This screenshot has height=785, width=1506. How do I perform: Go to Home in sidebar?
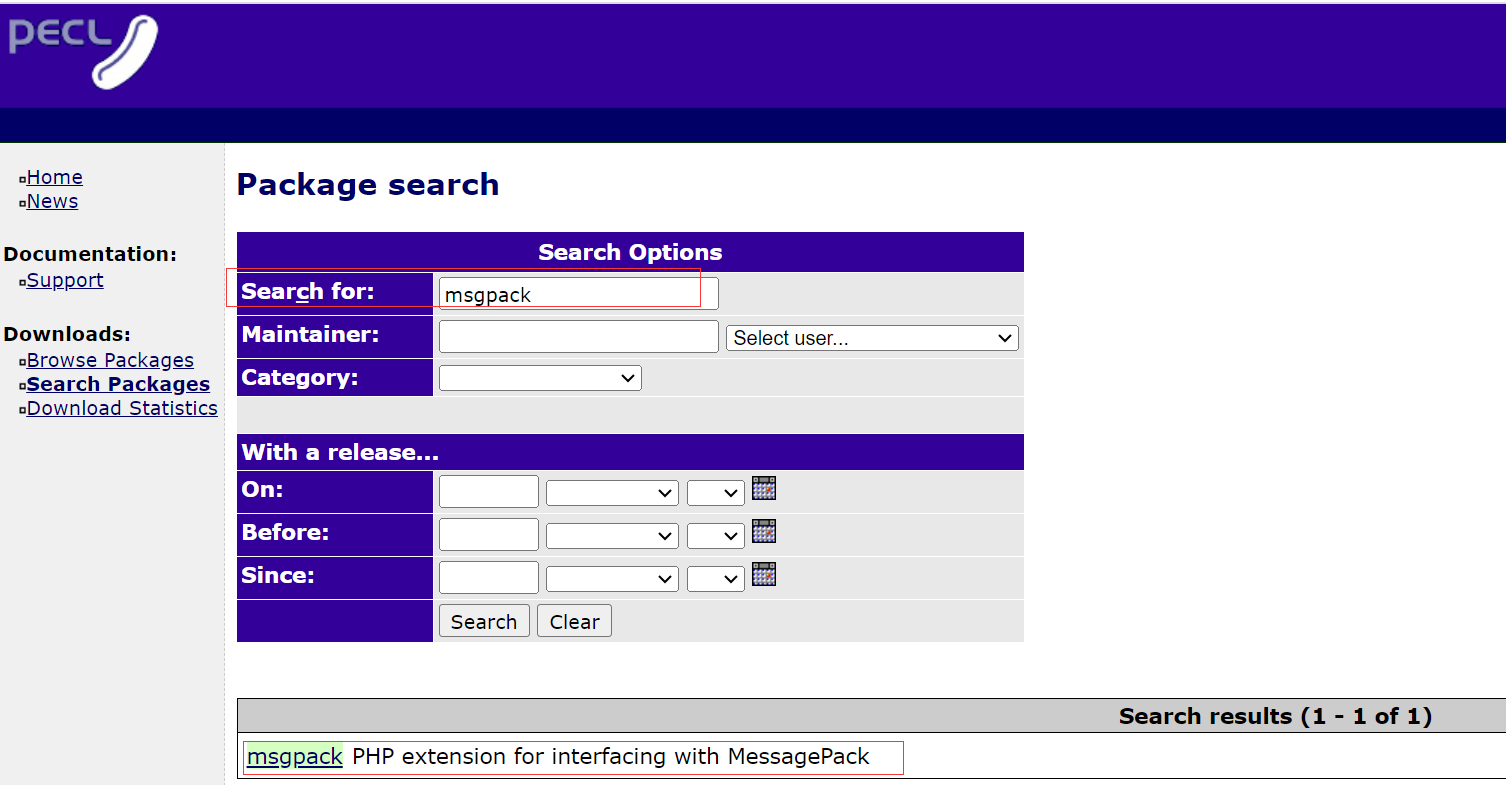tap(55, 177)
